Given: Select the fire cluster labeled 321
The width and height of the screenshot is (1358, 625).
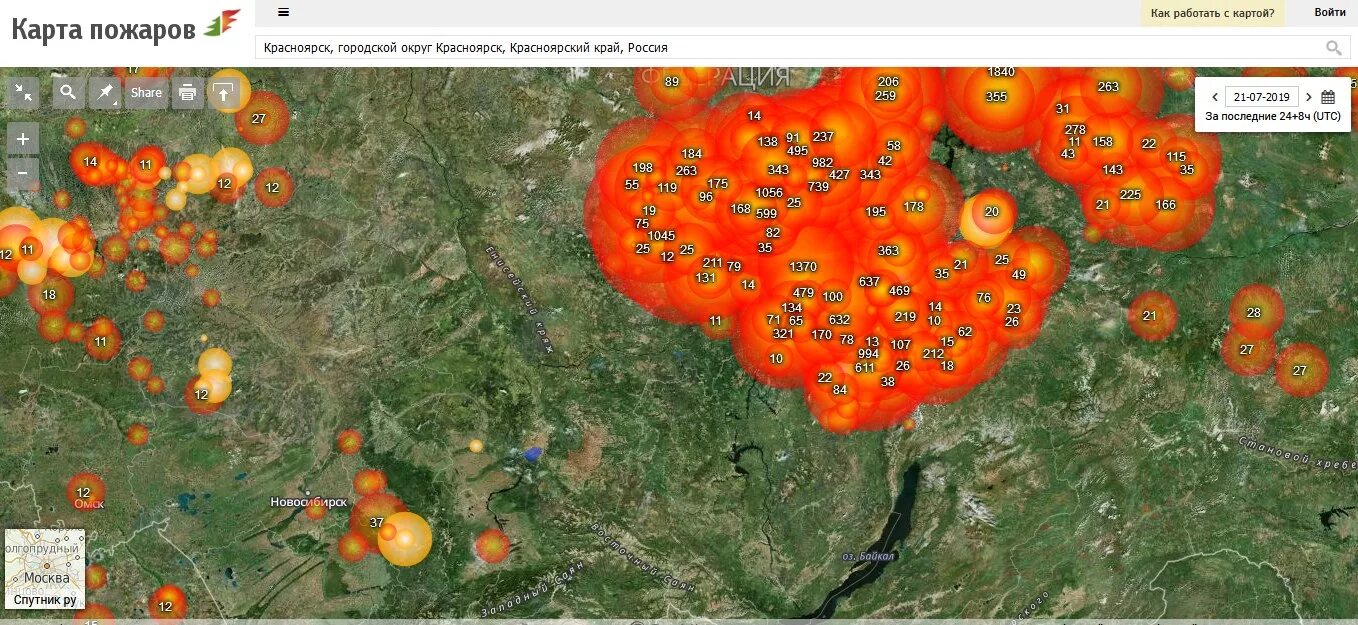Looking at the screenshot, I should coord(783,334).
